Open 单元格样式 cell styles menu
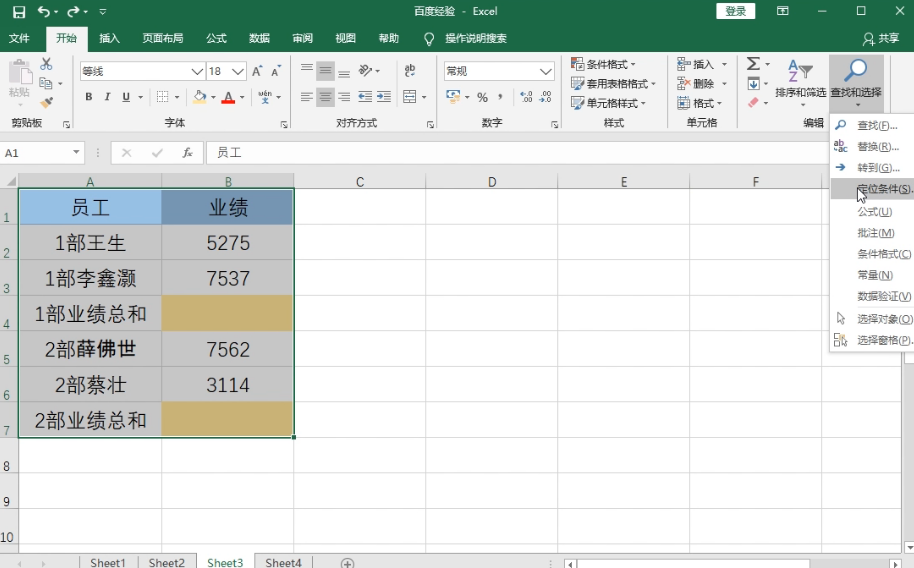 click(609, 103)
